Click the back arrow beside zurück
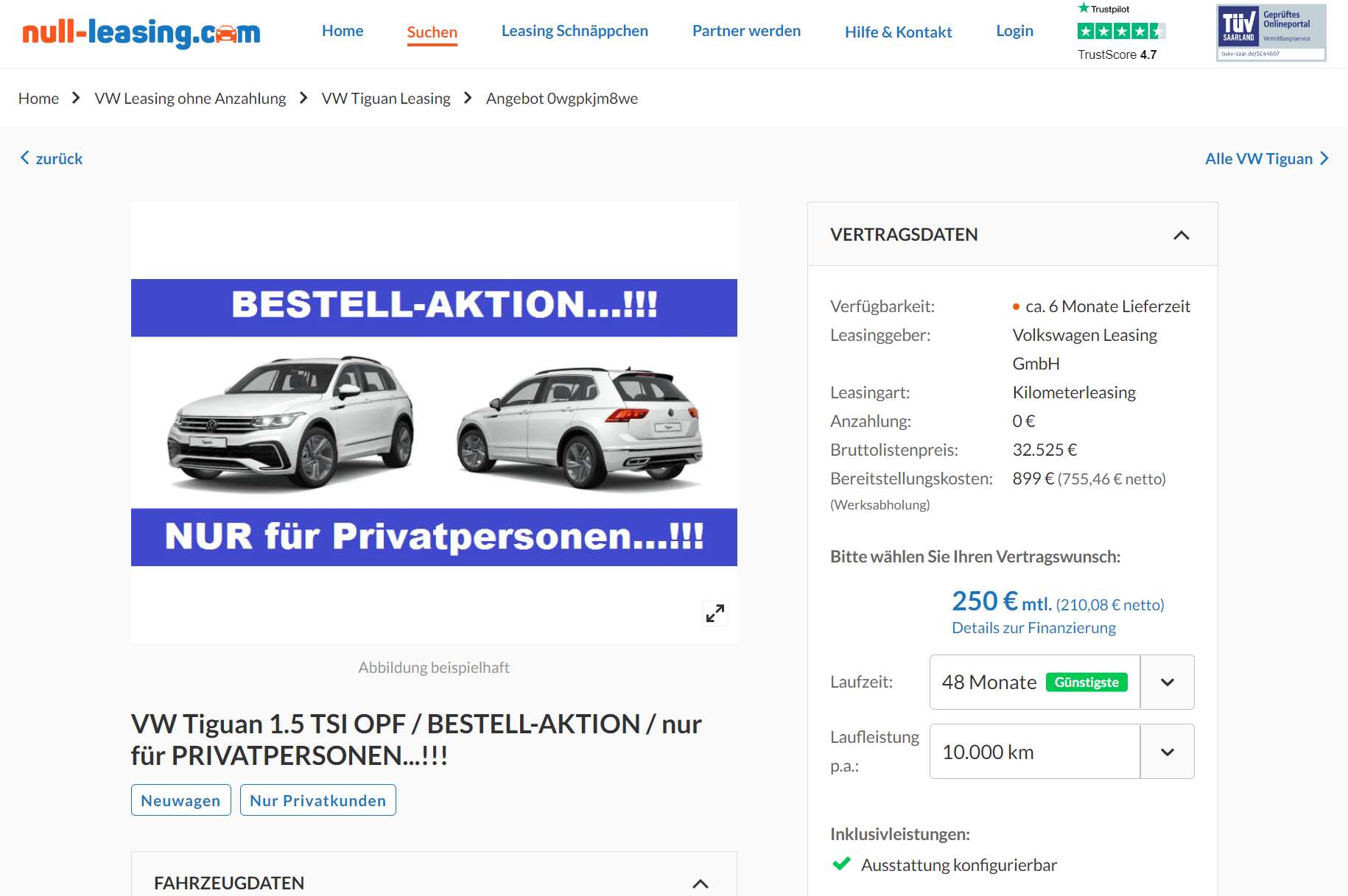Image resolution: width=1348 pixels, height=896 pixels. 25,158
